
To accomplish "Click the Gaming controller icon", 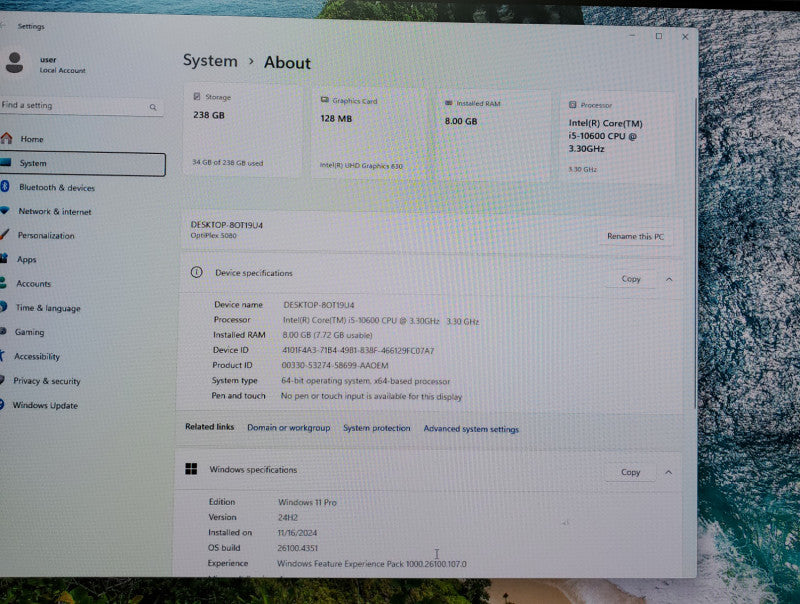I will [3, 331].
